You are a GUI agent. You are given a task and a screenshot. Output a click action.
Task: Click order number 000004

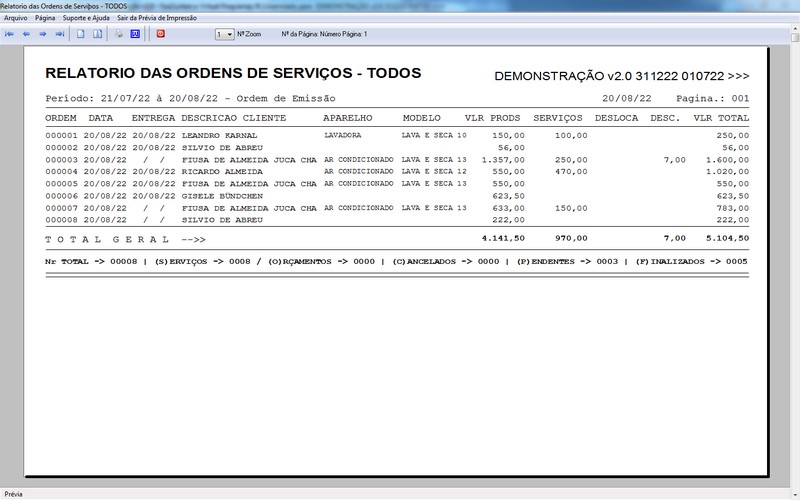point(61,172)
